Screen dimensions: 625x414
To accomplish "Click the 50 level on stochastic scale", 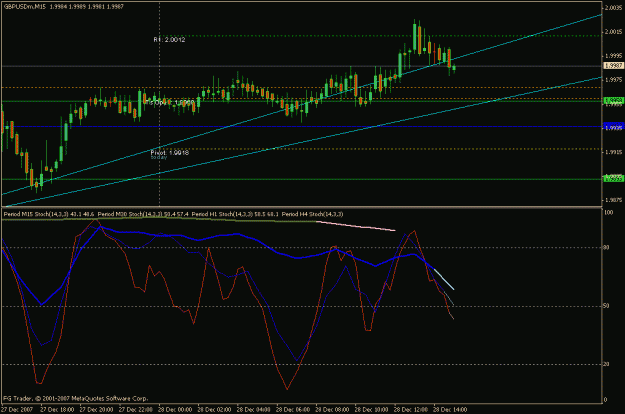I will [607, 306].
